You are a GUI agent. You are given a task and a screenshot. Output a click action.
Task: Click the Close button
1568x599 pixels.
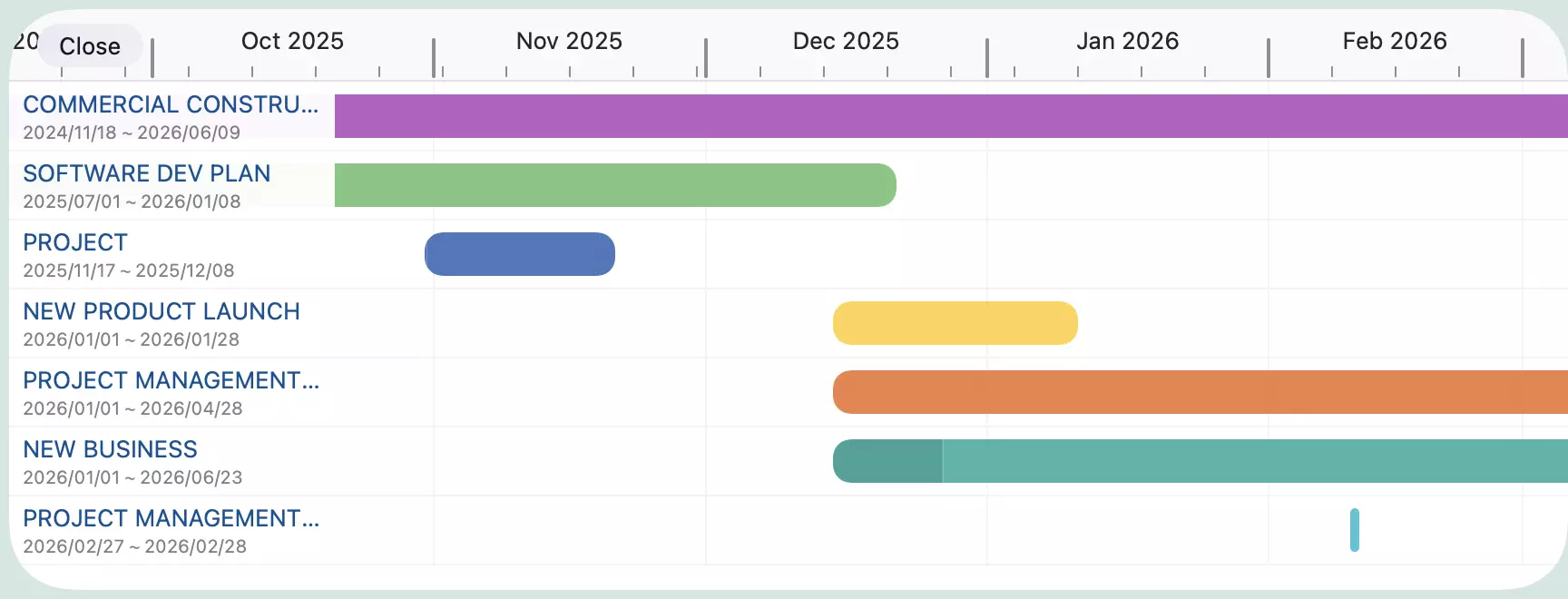coord(90,46)
